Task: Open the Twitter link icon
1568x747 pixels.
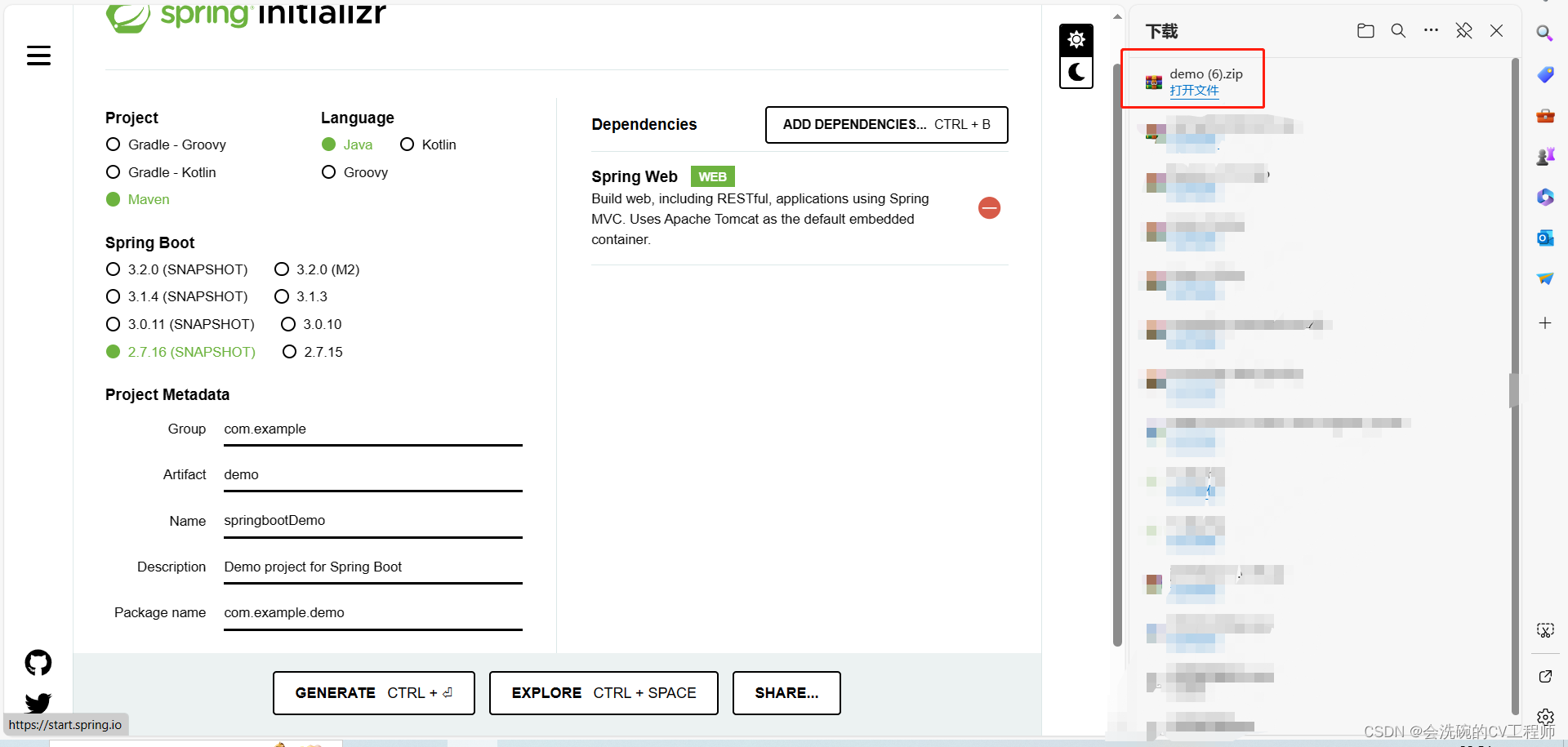Action: coord(38,703)
